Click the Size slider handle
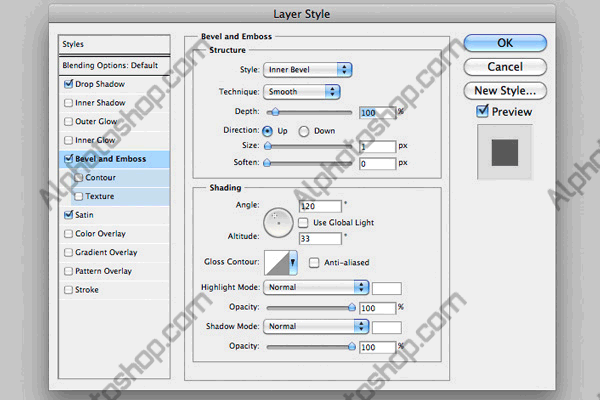 pos(268,145)
